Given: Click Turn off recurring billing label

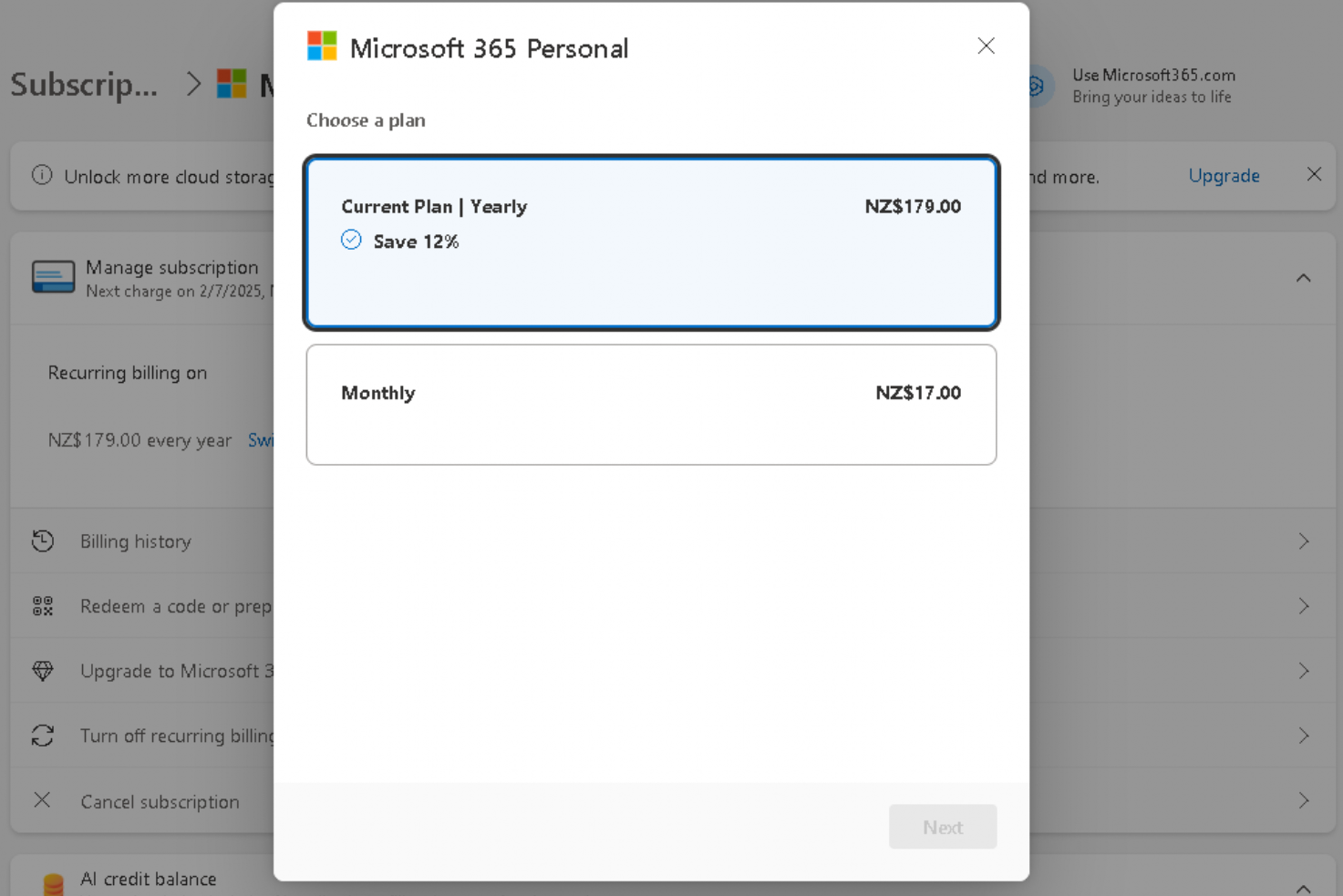Looking at the screenshot, I should [x=177, y=736].
